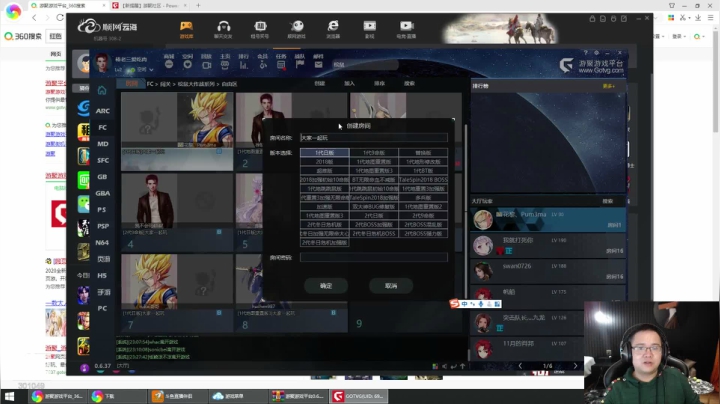Select player swan0726 in lobby list
Viewport: 720px width, 404px height.
tap(548, 271)
